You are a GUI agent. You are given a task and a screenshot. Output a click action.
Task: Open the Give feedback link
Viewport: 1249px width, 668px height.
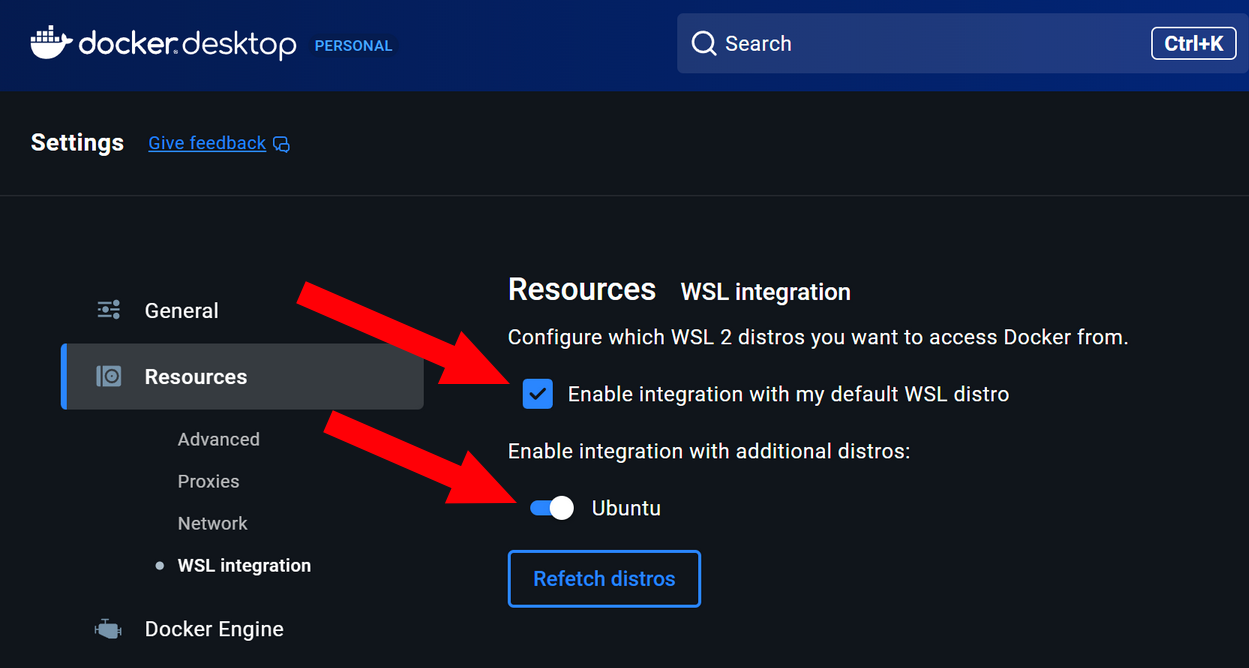[x=207, y=143]
